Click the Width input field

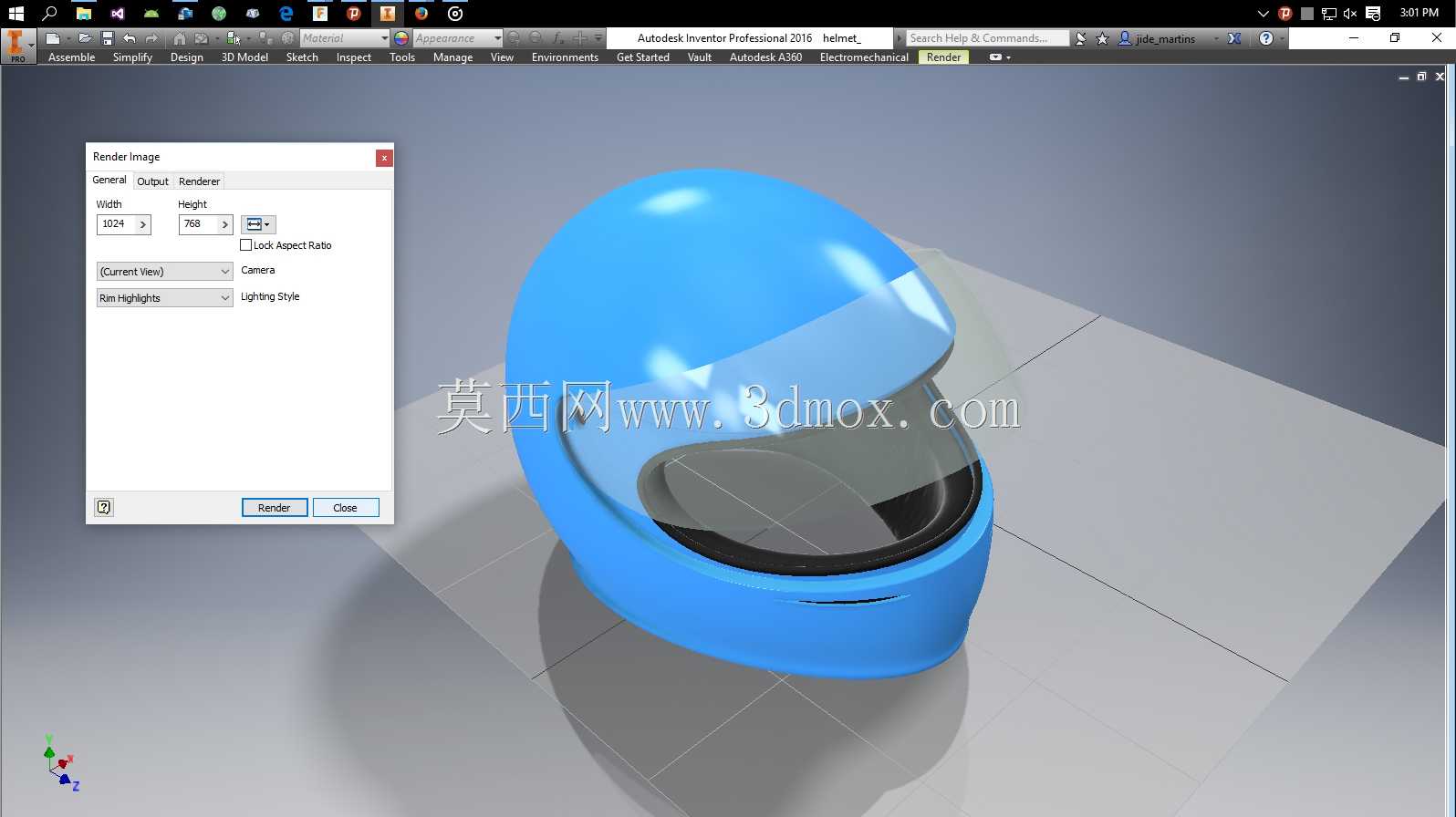tap(117, 224)
